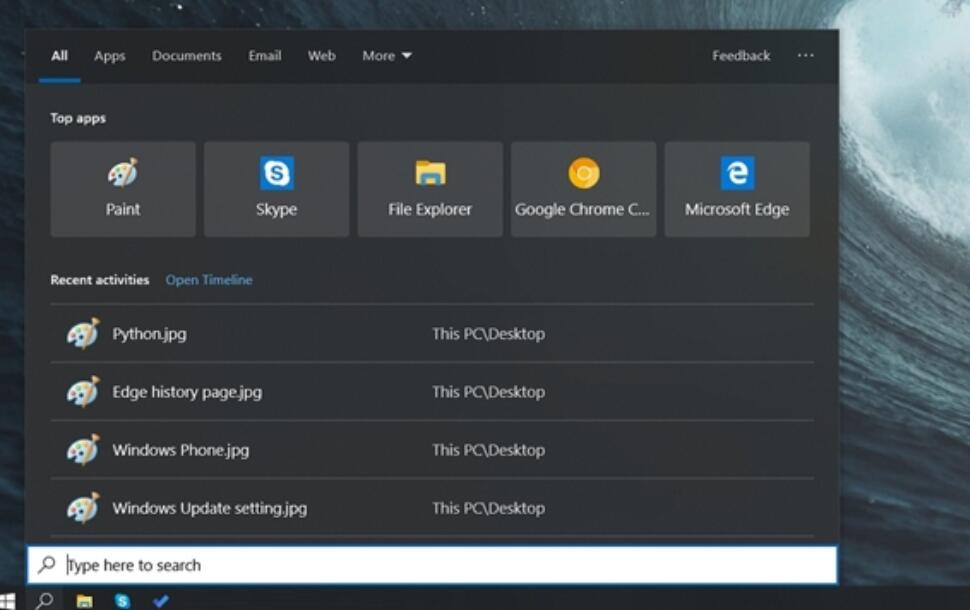This screenshot has width=970, height=610.
Task: Click the Type here to search box
Action: tap(440, 565)
